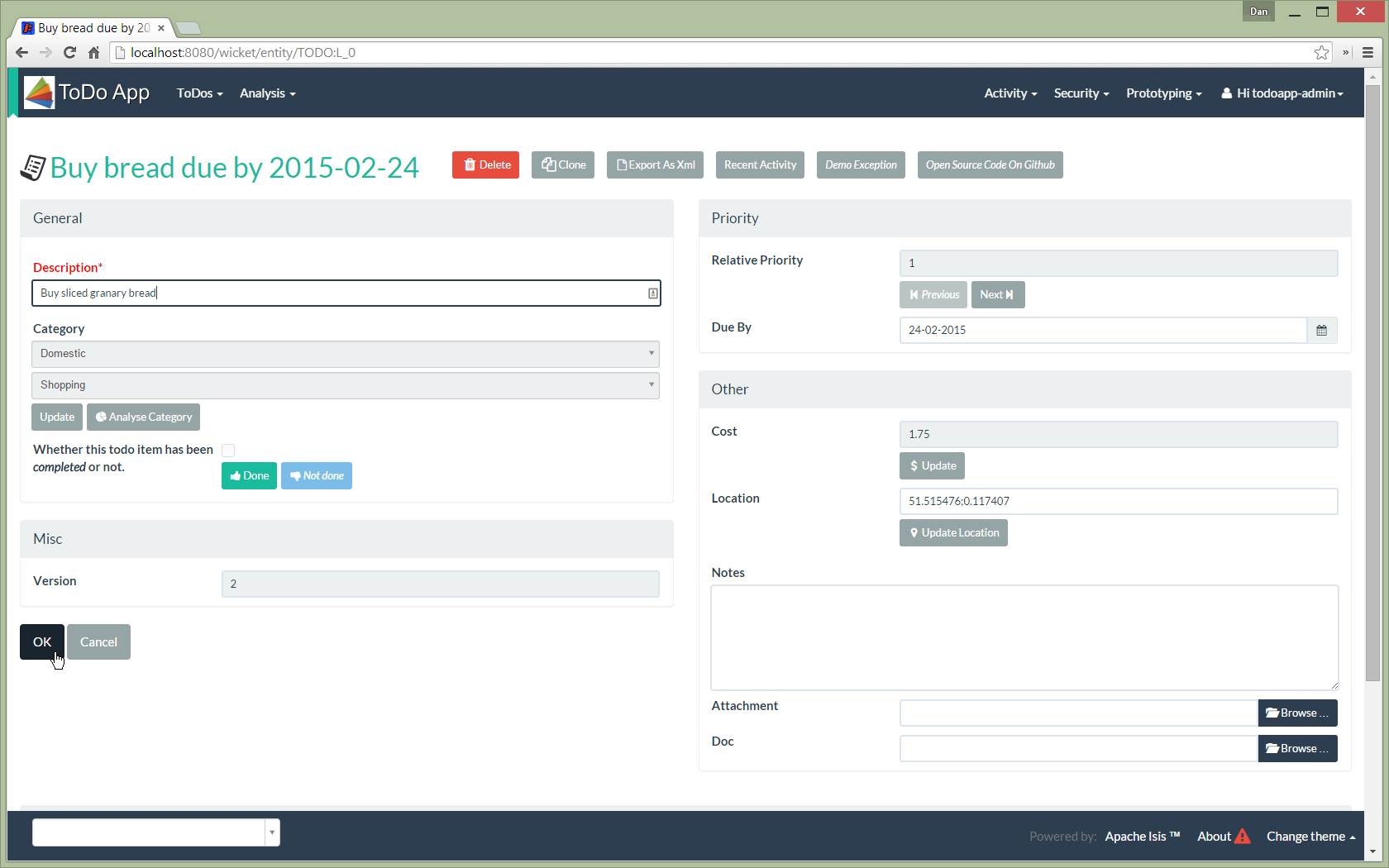This screenshot has width=1389, height=868.
Task: Click OK to save changes
Action: pyautogui.click(x=42, y=642)
